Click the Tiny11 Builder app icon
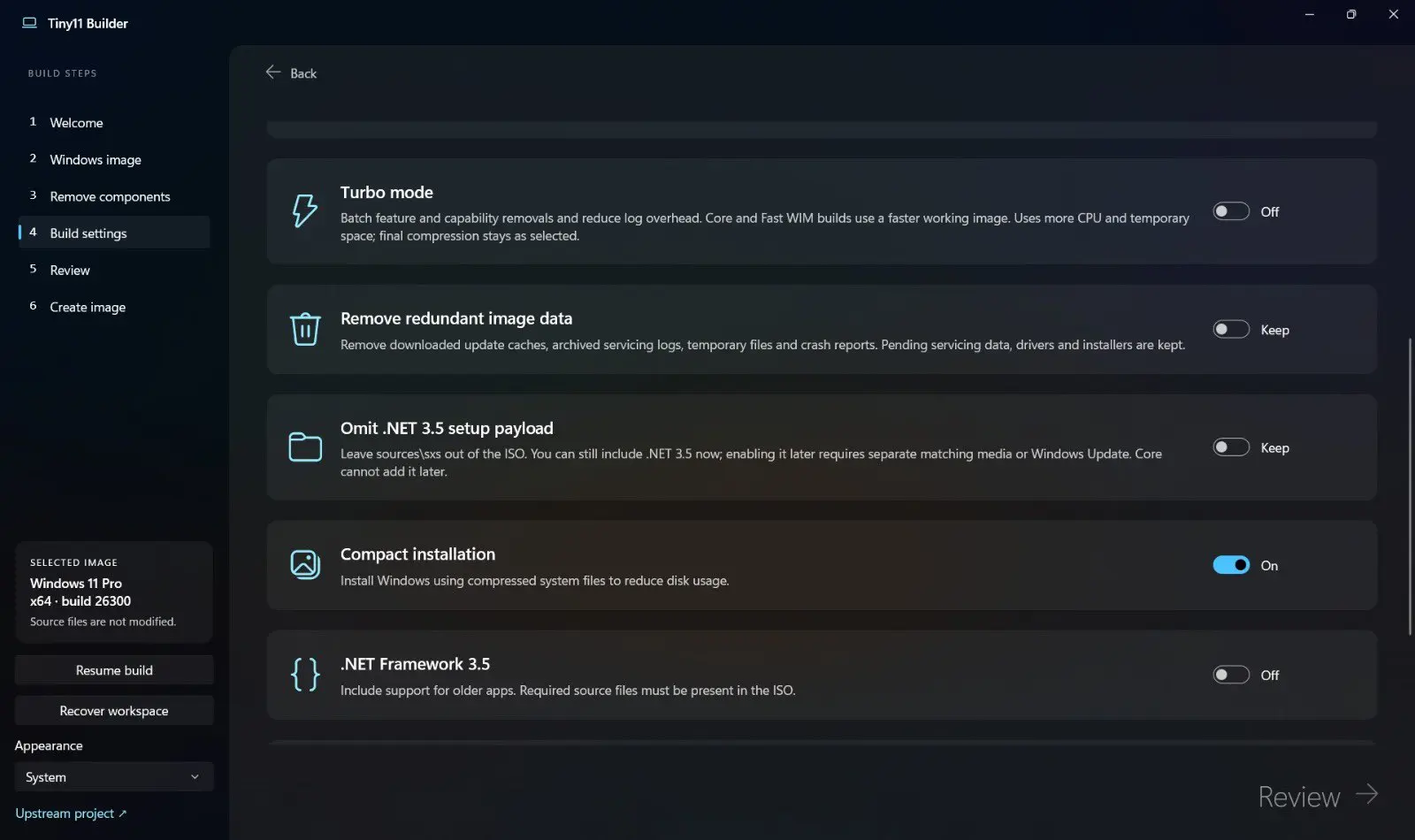1415x840 pixels. click(30, 23)
